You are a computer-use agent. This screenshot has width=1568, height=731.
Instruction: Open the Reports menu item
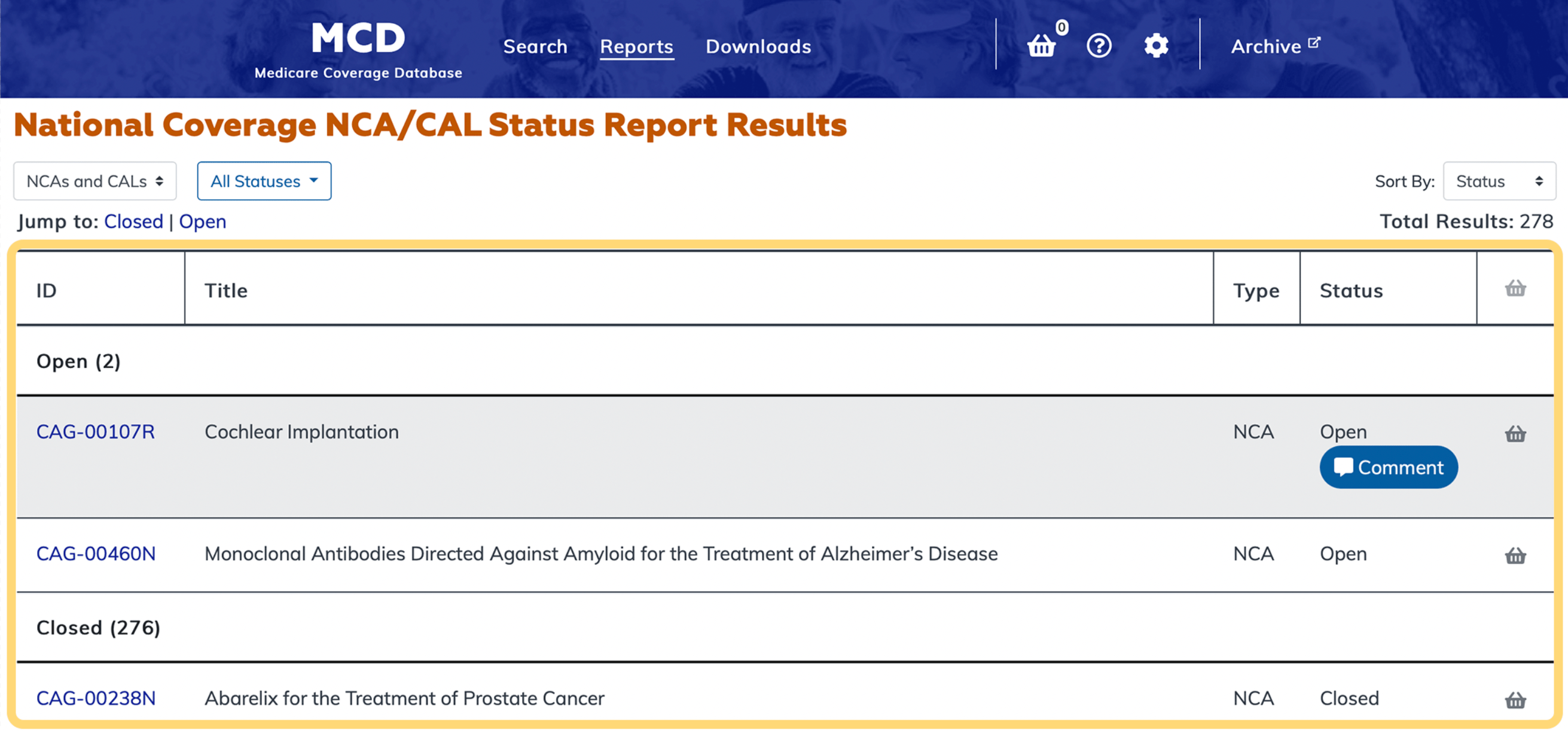click(x=636, y=46)
